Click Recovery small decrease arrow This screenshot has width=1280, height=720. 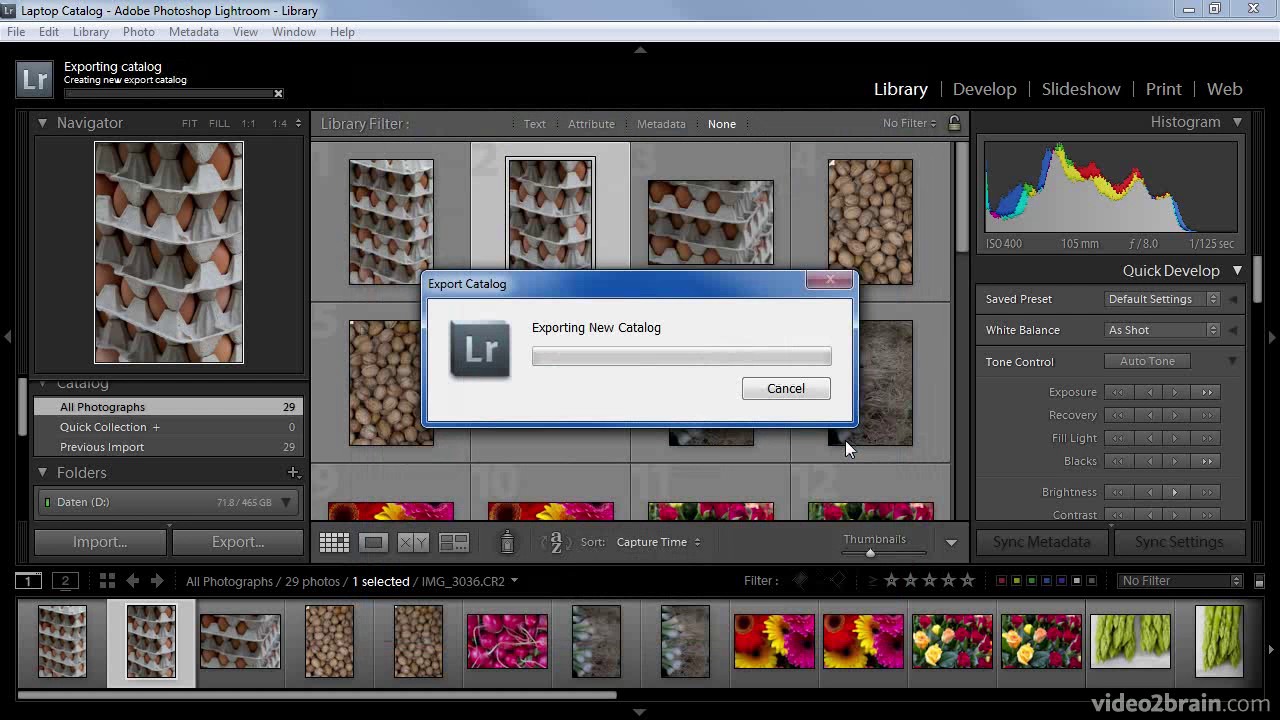point(1149,415)
